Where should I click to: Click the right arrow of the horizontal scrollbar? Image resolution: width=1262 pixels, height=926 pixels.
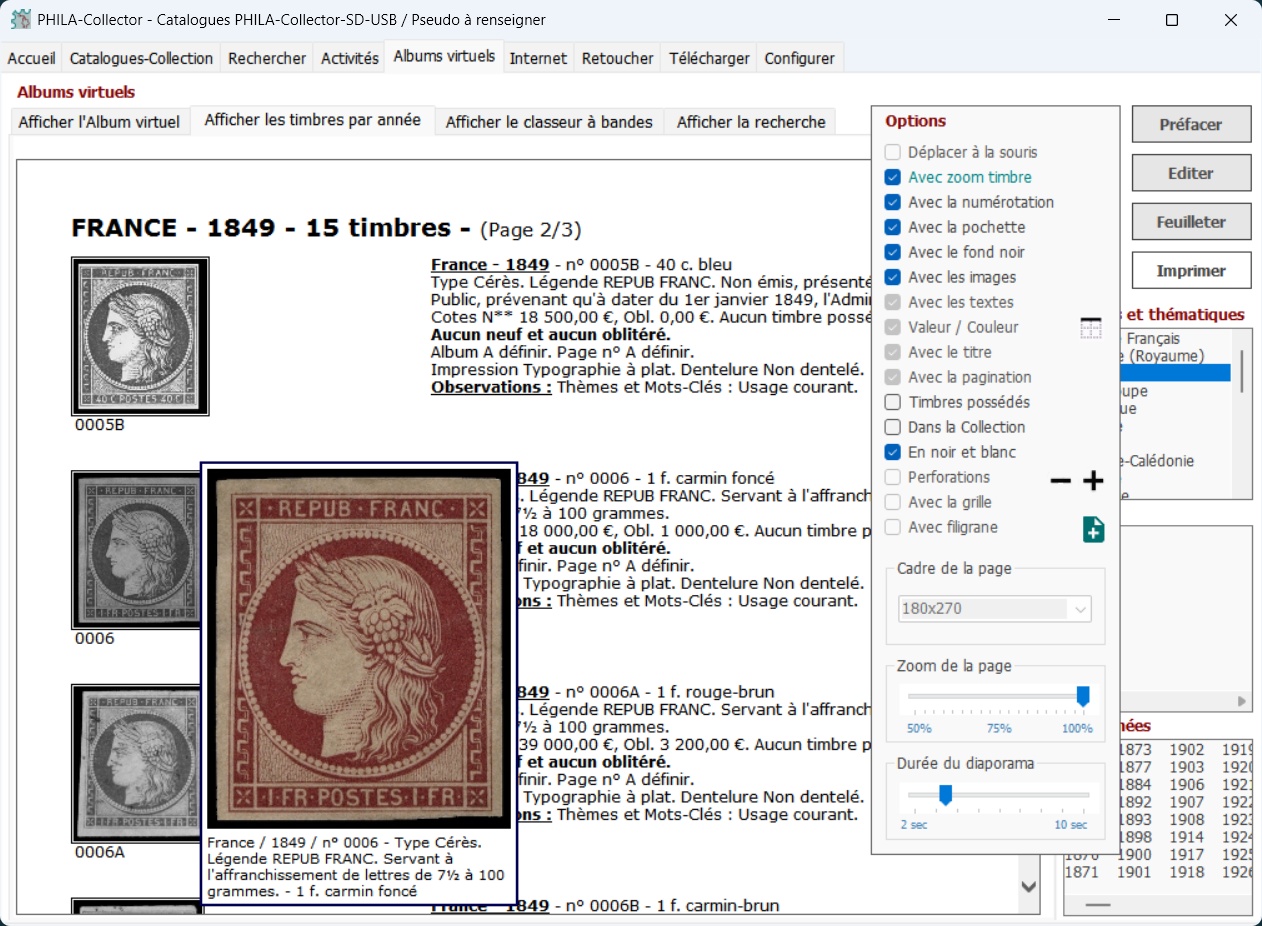click(1243, 702)
